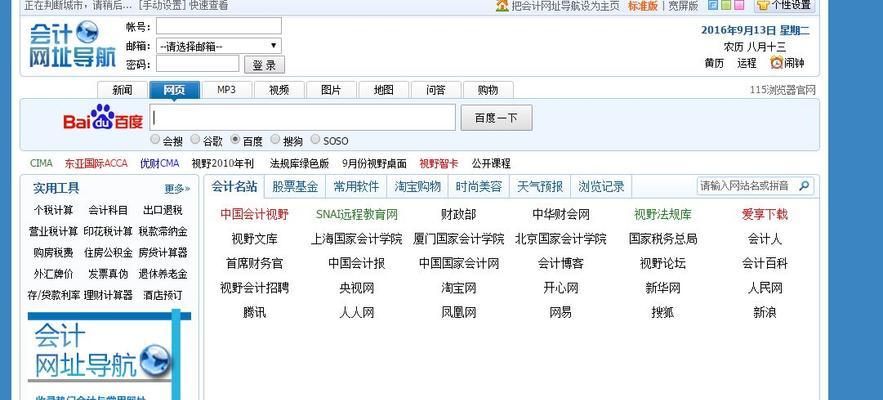Open the 外汇牌价 tool link
The image size is (883, 400).
53,274
